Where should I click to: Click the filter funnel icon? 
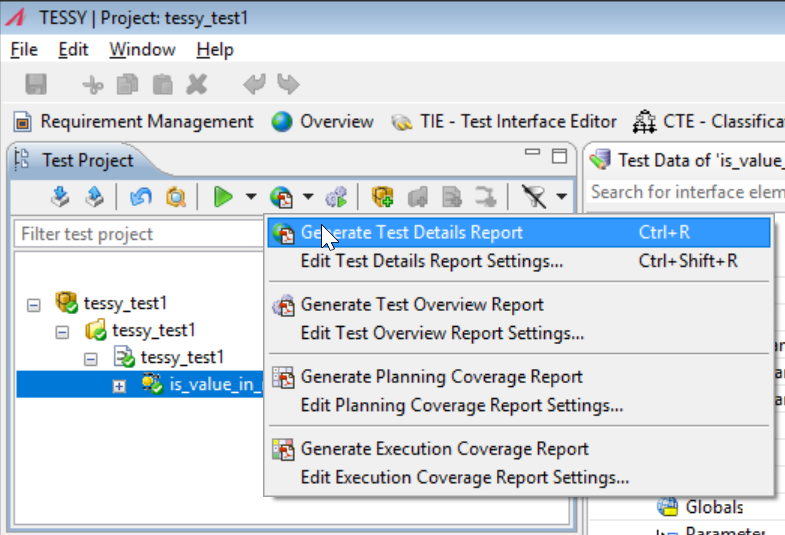click(x=534, y=197)
